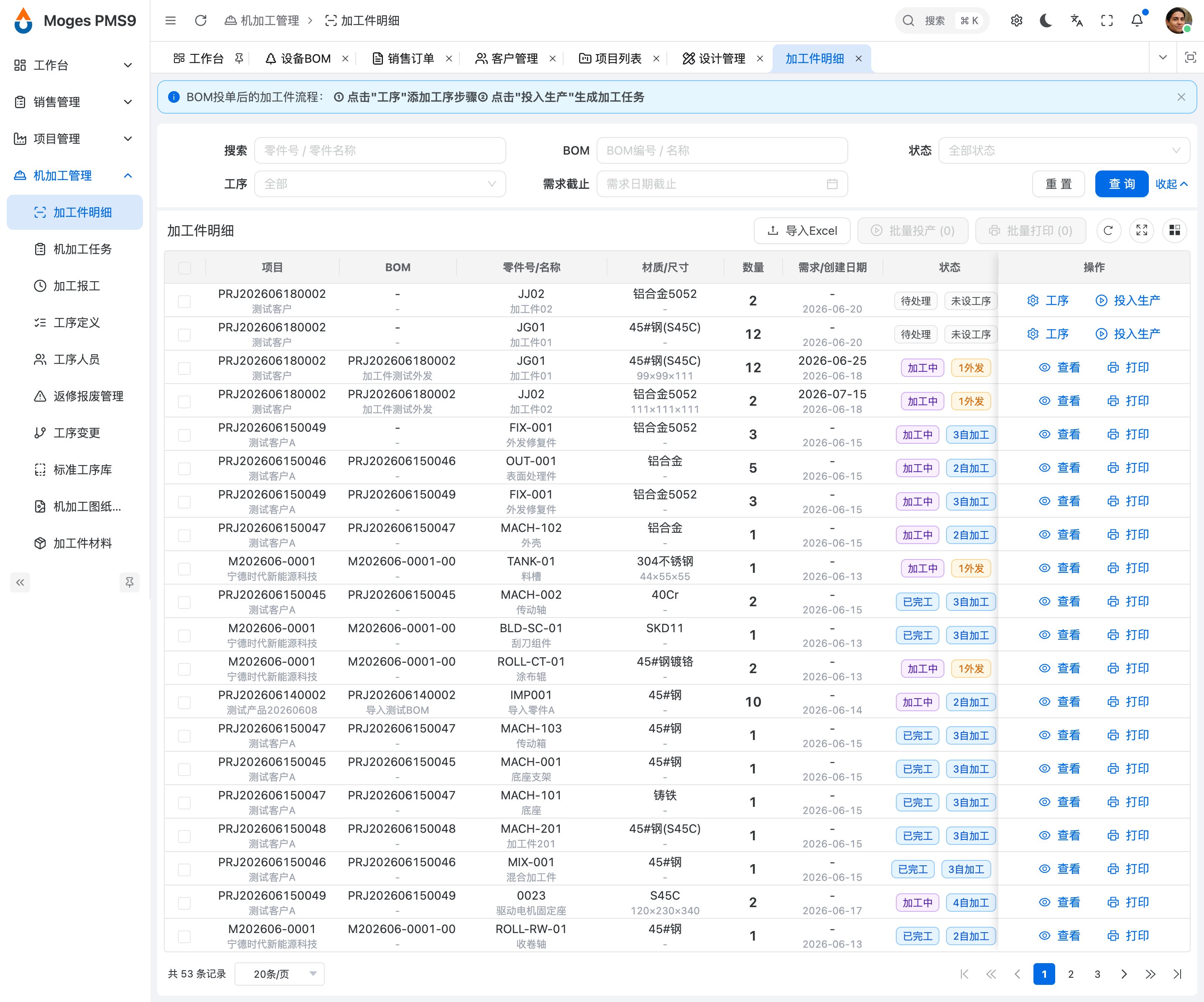Refresh the table with circular arrow icon

1108,230
